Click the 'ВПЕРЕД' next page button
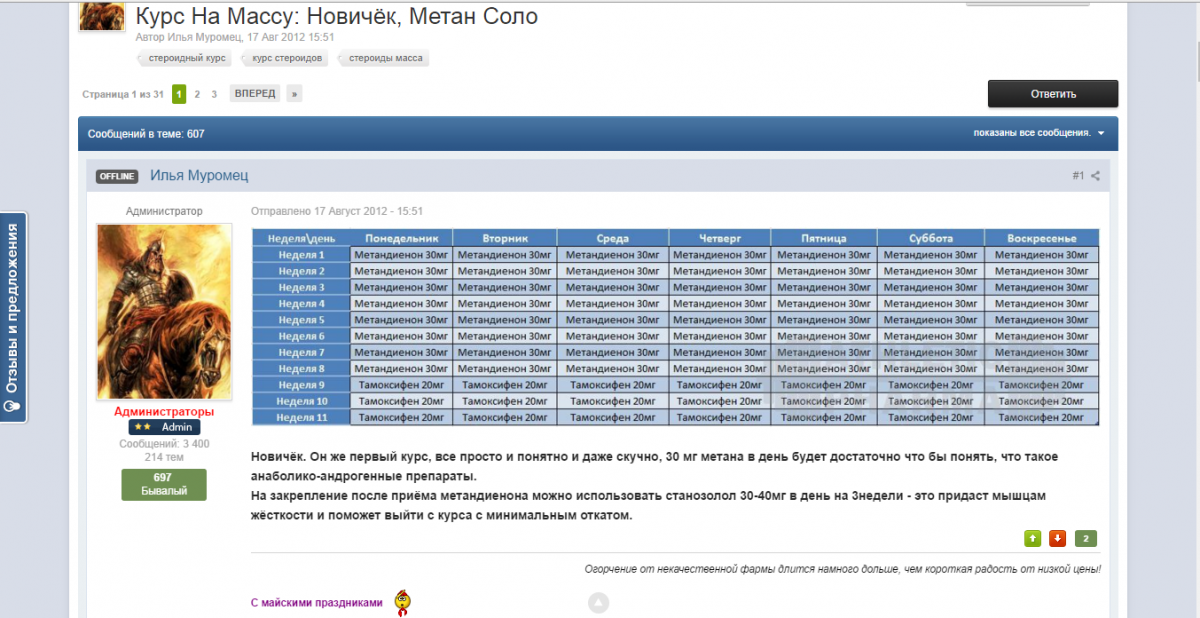1200x618 pixels. (x=255, y=94)
